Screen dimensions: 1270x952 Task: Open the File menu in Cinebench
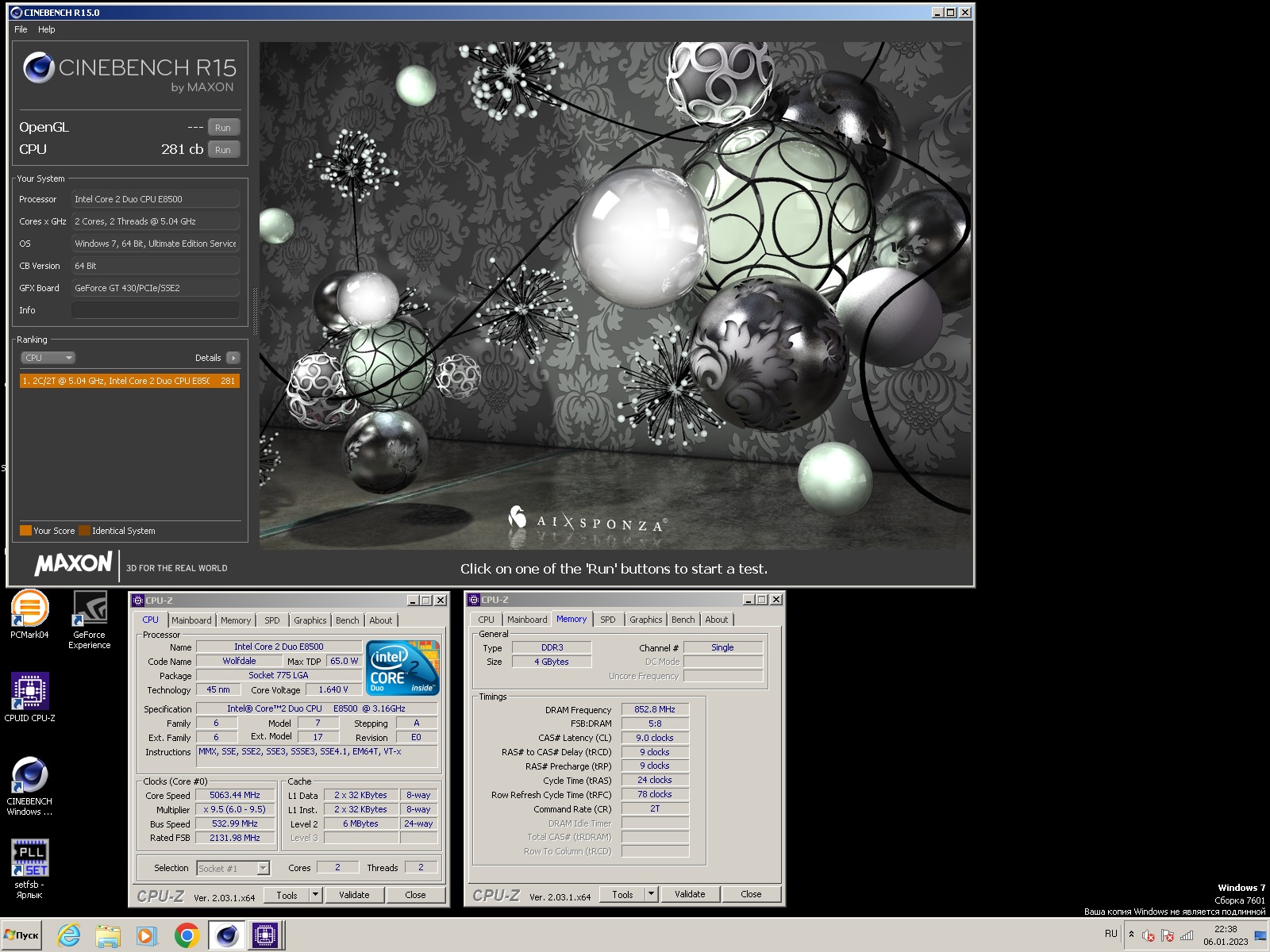coord(21,29)
